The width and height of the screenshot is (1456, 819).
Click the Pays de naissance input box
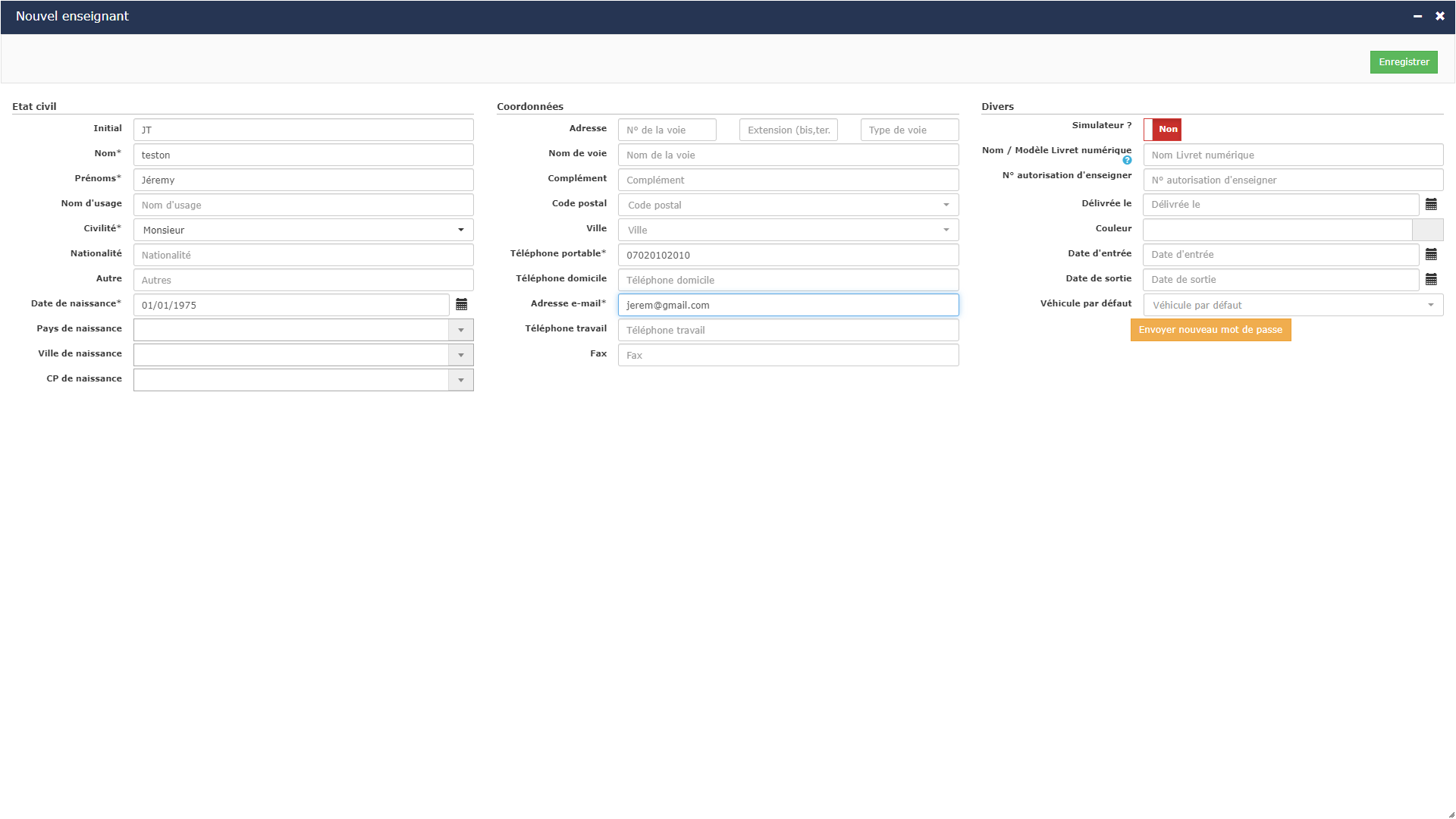[291, 330]
